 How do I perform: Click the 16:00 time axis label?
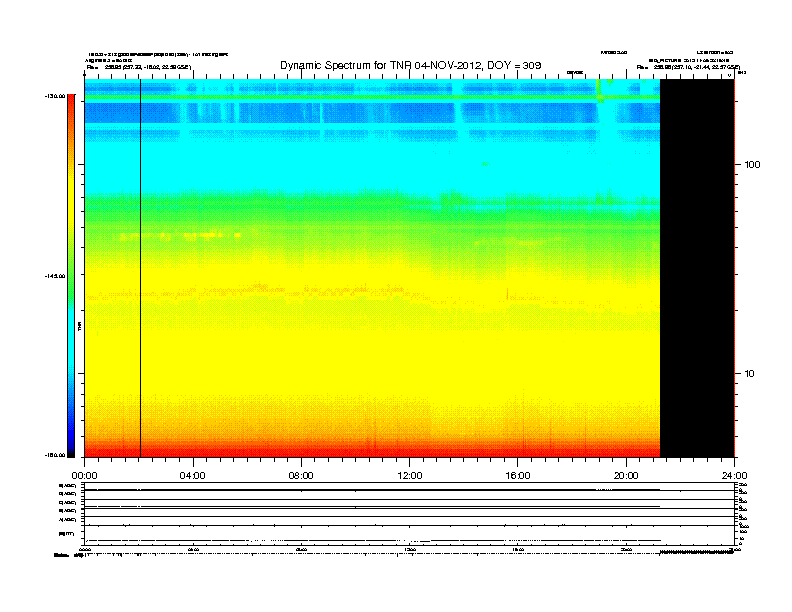(518, 476)
